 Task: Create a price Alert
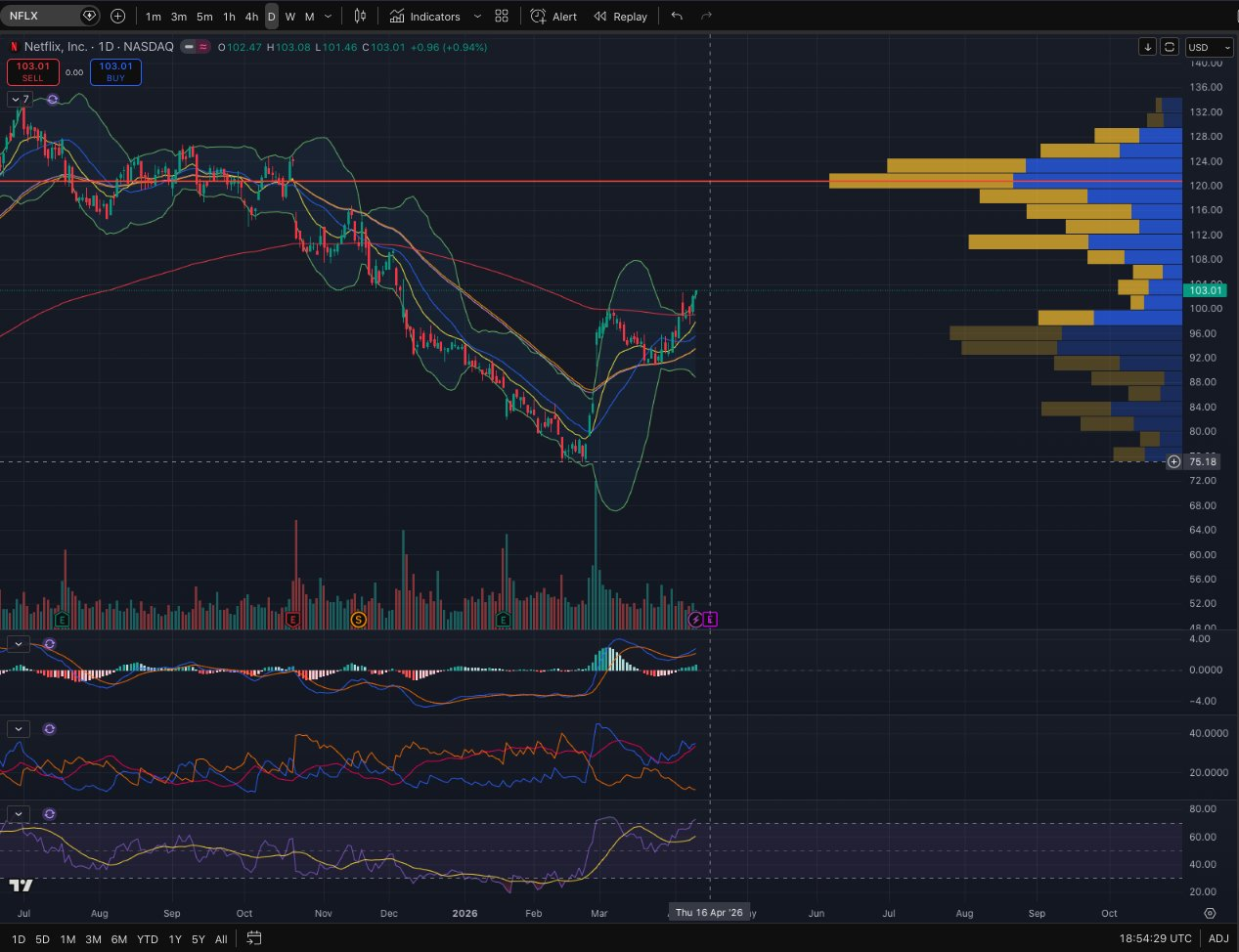(553, 16)
